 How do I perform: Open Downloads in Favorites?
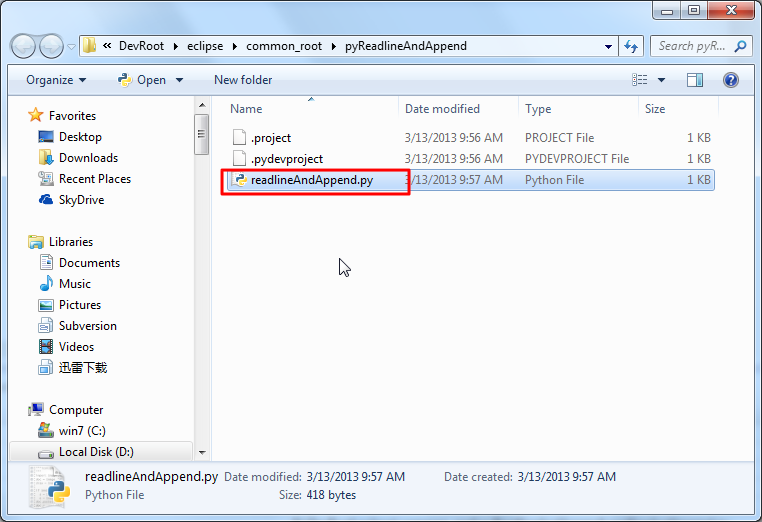coord(88,158)
